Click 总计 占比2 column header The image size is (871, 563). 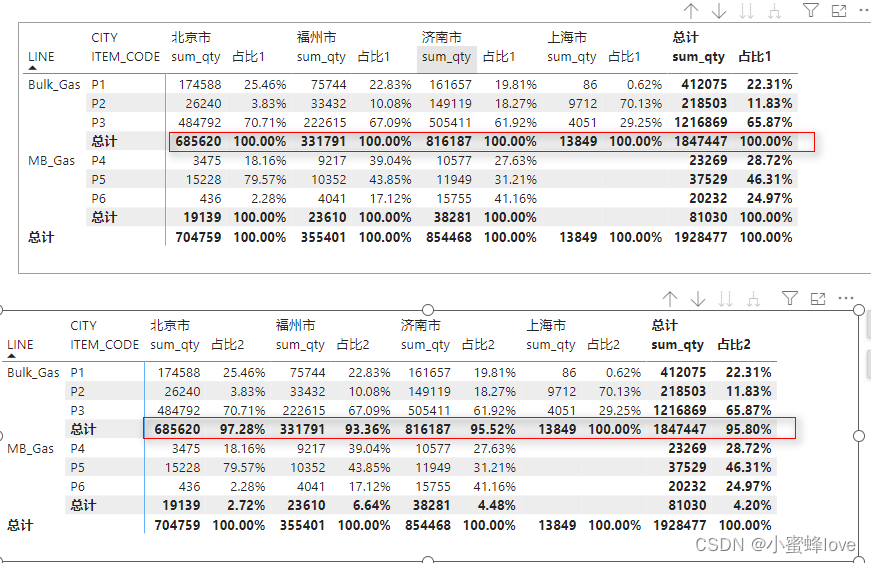click(734, 345)
